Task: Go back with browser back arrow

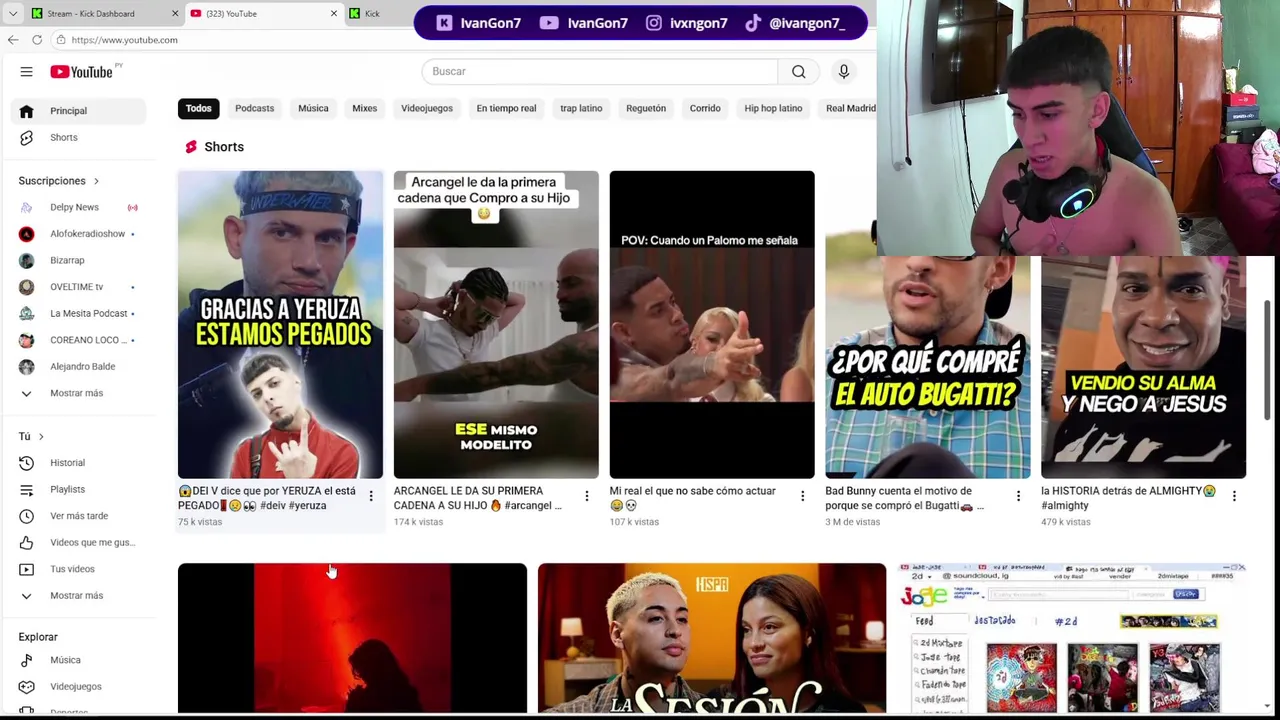Action: [13, 40]
